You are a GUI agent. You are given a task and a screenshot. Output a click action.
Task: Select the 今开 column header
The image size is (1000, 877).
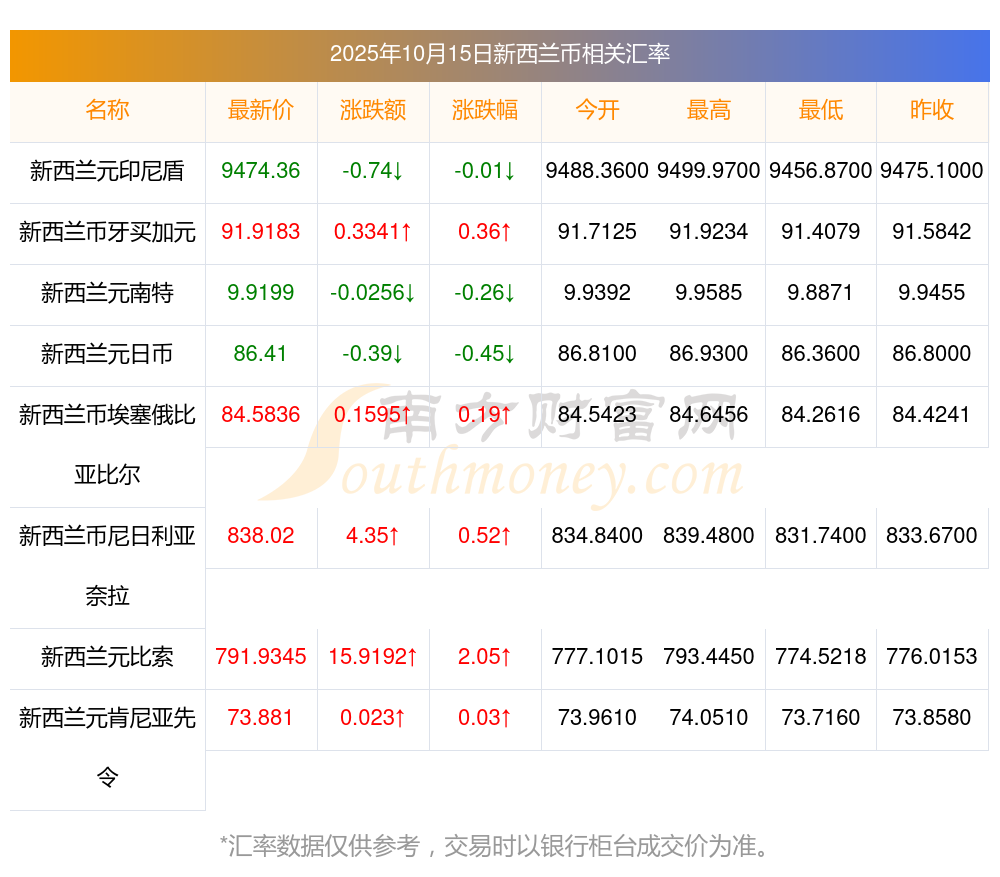pos(597,110)
